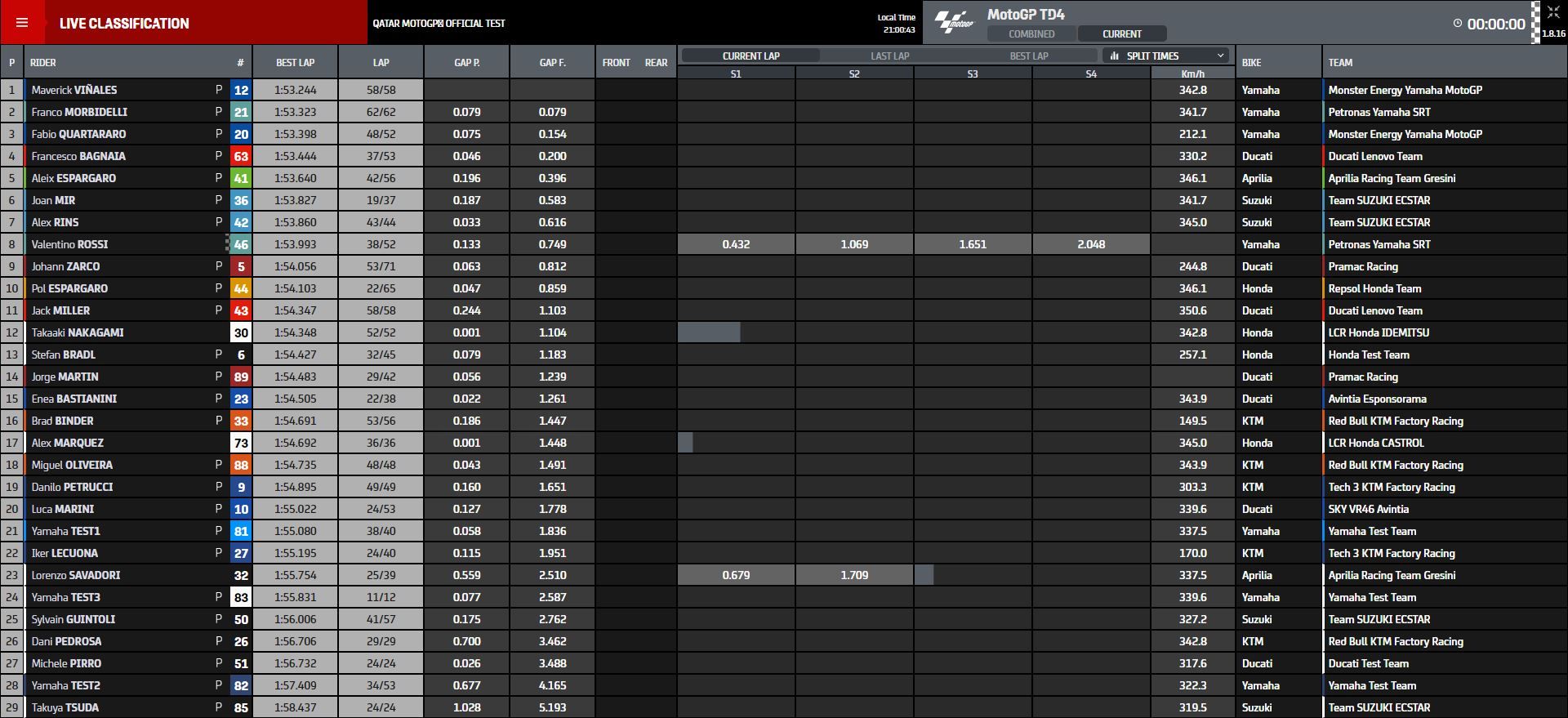Click Viñales' number 12 badge
Screen dimensions: 1568x718
click(241, 90)
